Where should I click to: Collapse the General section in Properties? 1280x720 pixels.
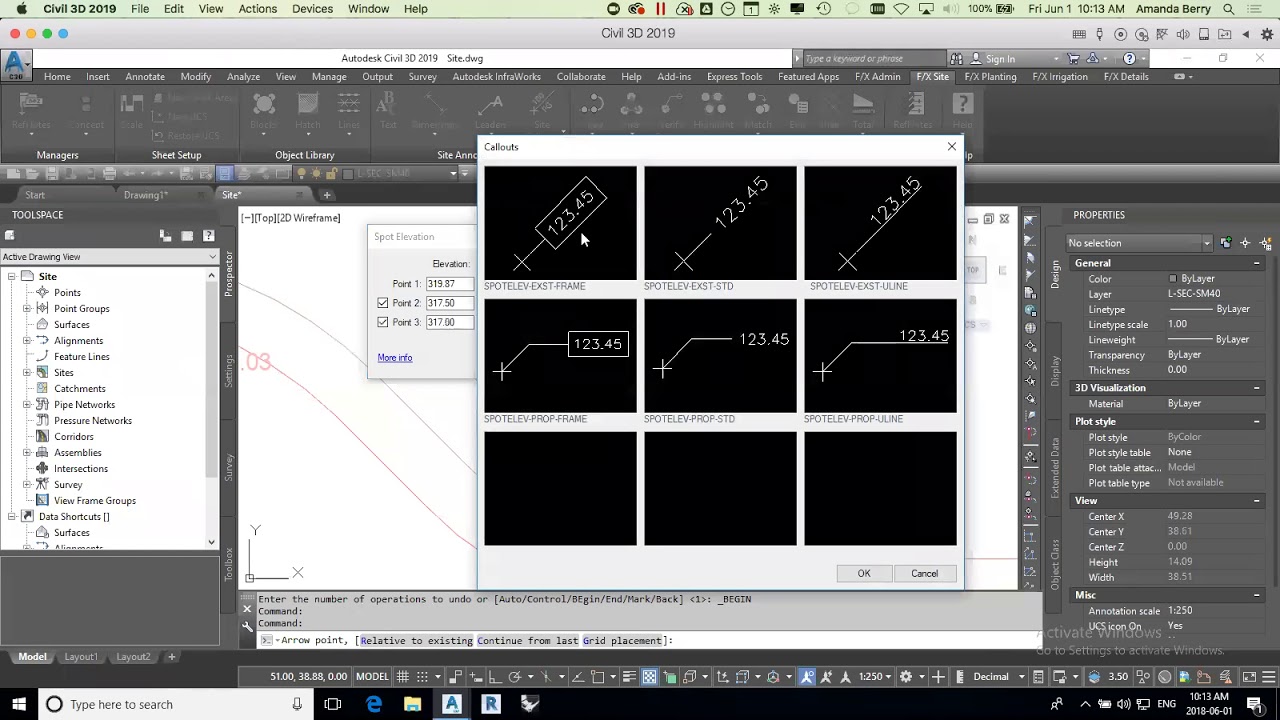[x=1257, y=263]
